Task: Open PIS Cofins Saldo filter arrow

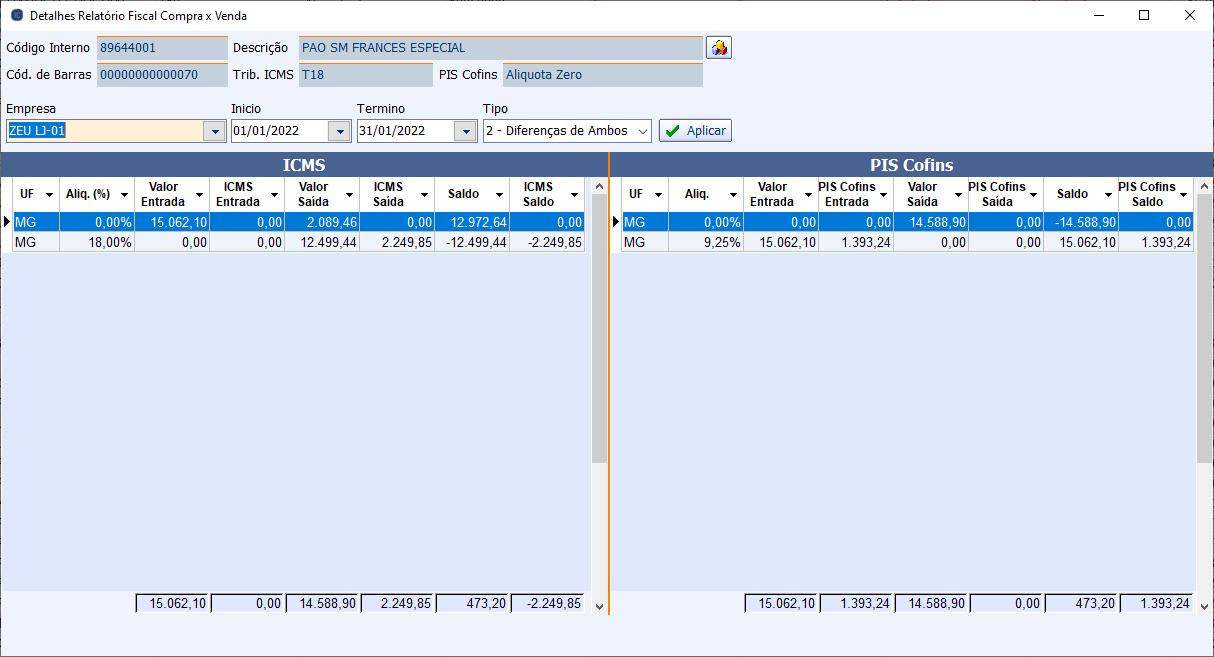Action: point(1183,195)
